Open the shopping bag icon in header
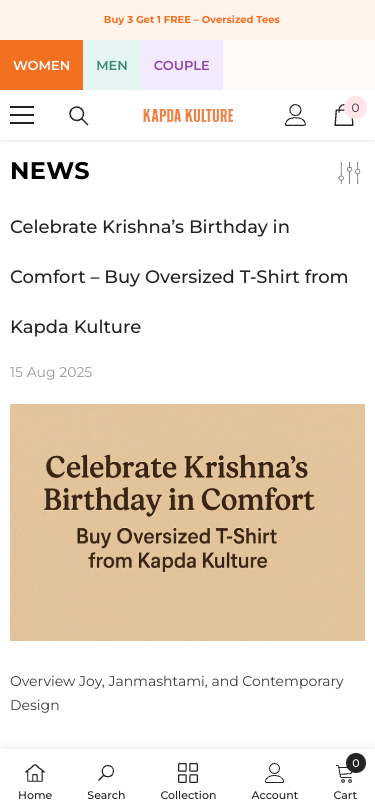The height and width of the screenshot is (812, 375). coord(343,115)
